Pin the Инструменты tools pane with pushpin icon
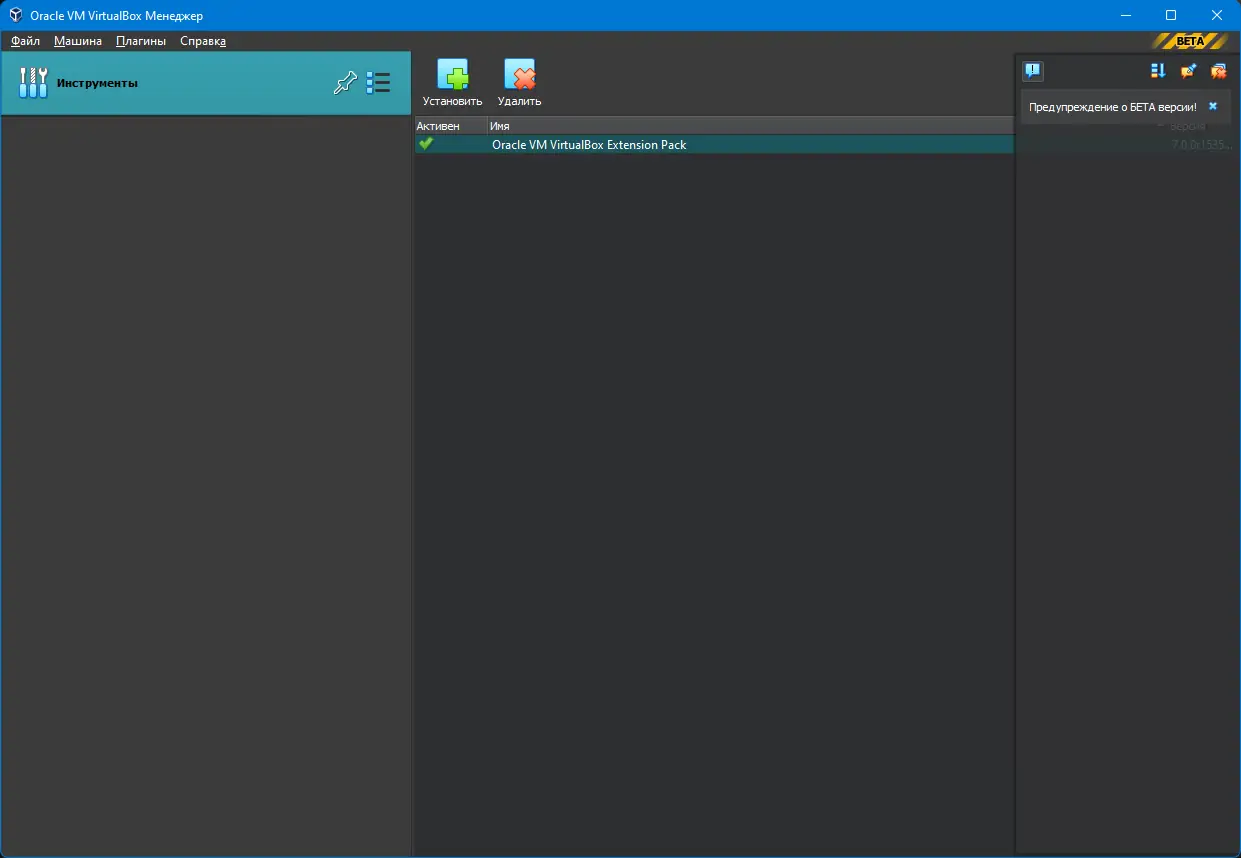Viewport: 1241px width, 858px height. 344,83
